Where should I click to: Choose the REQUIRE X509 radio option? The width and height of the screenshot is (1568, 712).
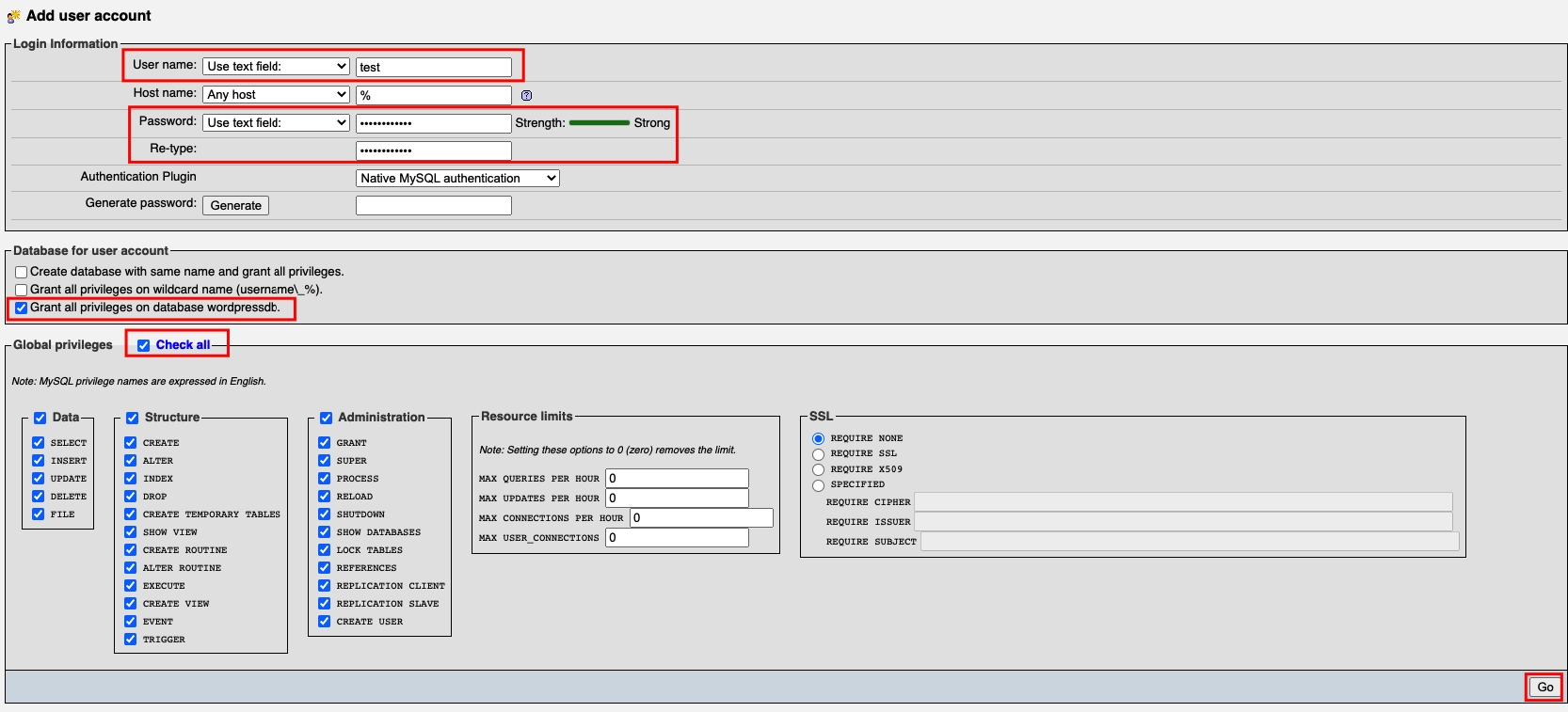pyautogui.click(x=818, y=469)
